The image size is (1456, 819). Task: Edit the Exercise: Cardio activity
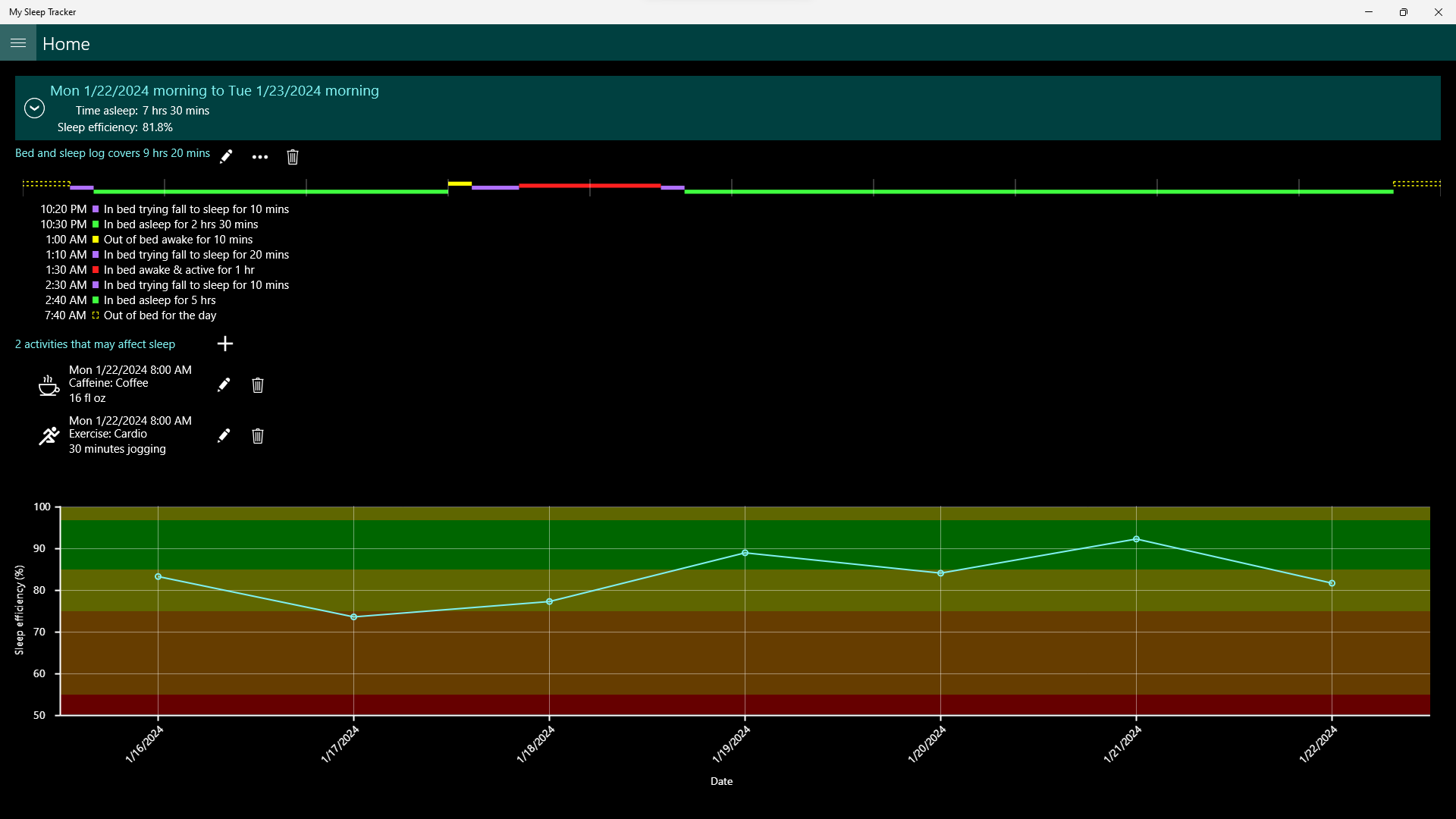[x=224, y=436]
